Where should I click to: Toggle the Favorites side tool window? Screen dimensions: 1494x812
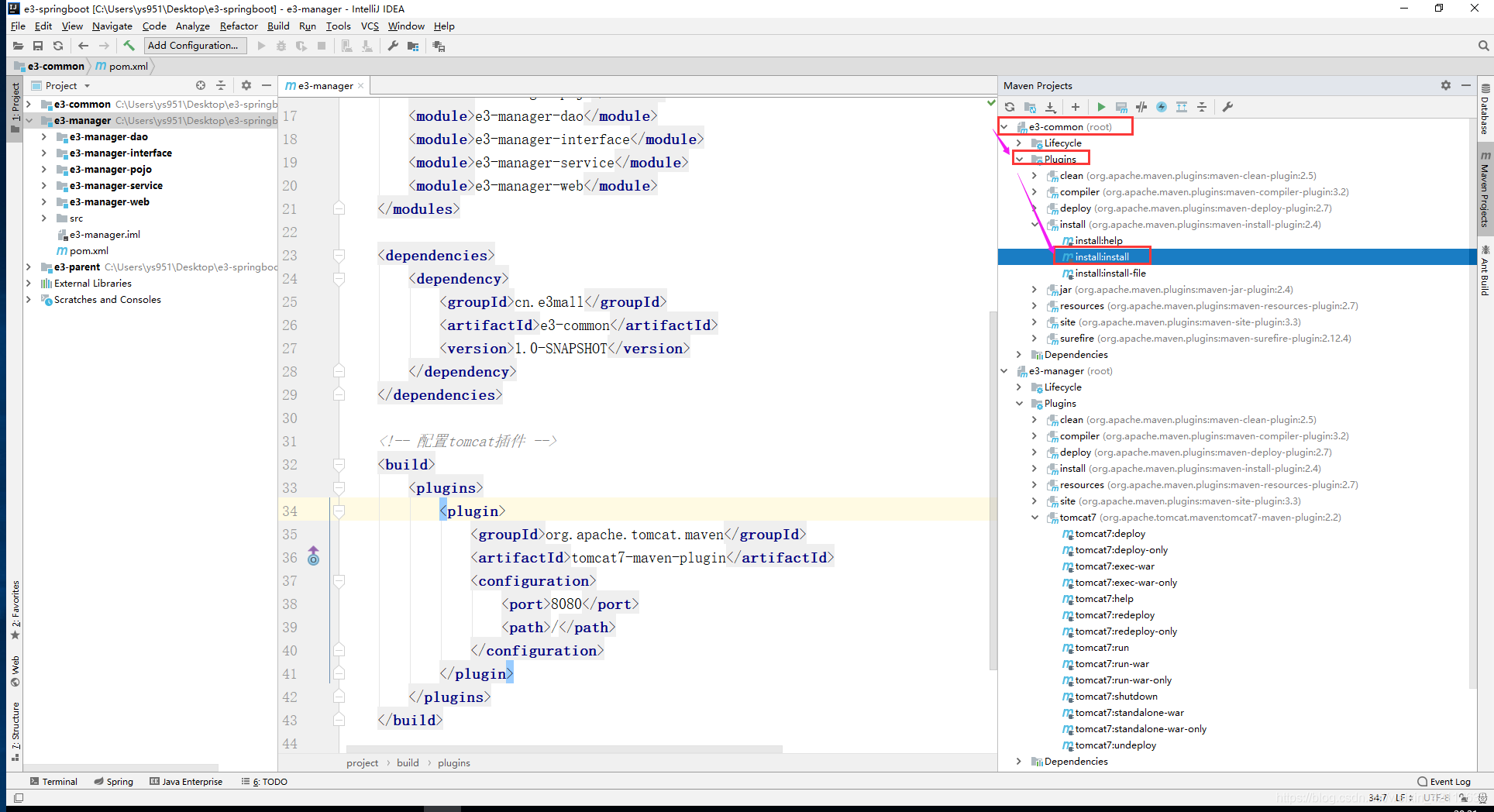coord(15,610)
